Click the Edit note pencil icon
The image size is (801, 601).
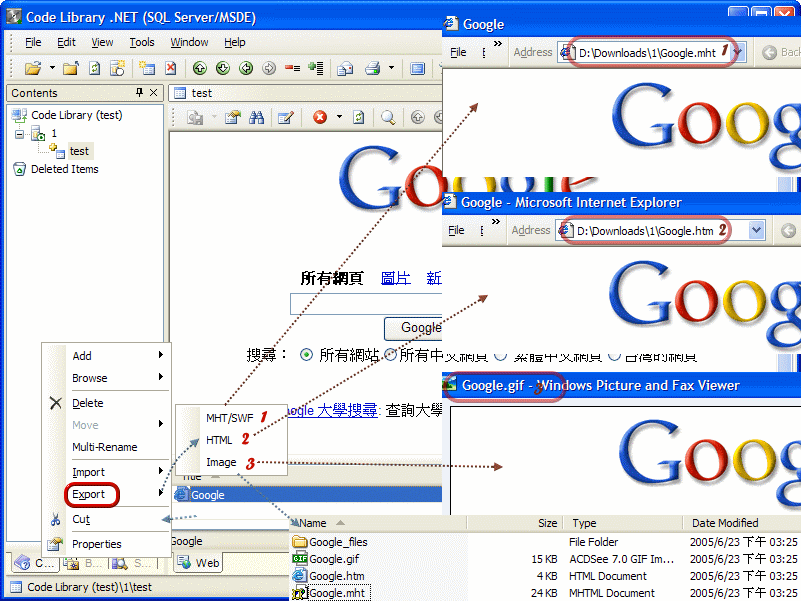pyautogui.click(x=286, y=118)
